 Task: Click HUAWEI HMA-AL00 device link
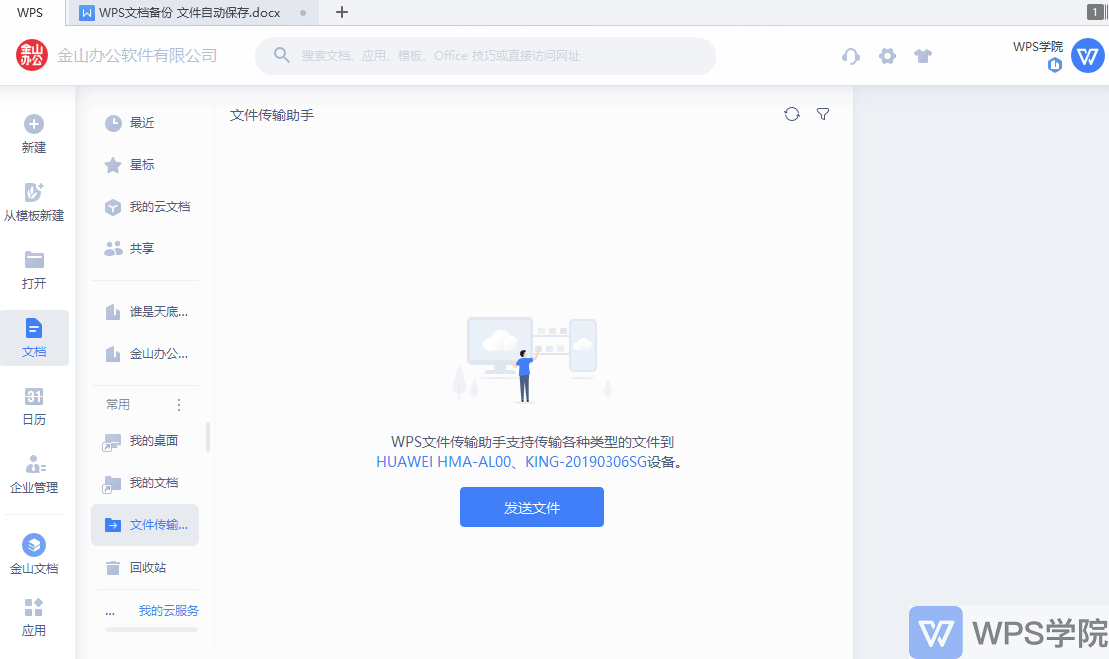point(444,462)
